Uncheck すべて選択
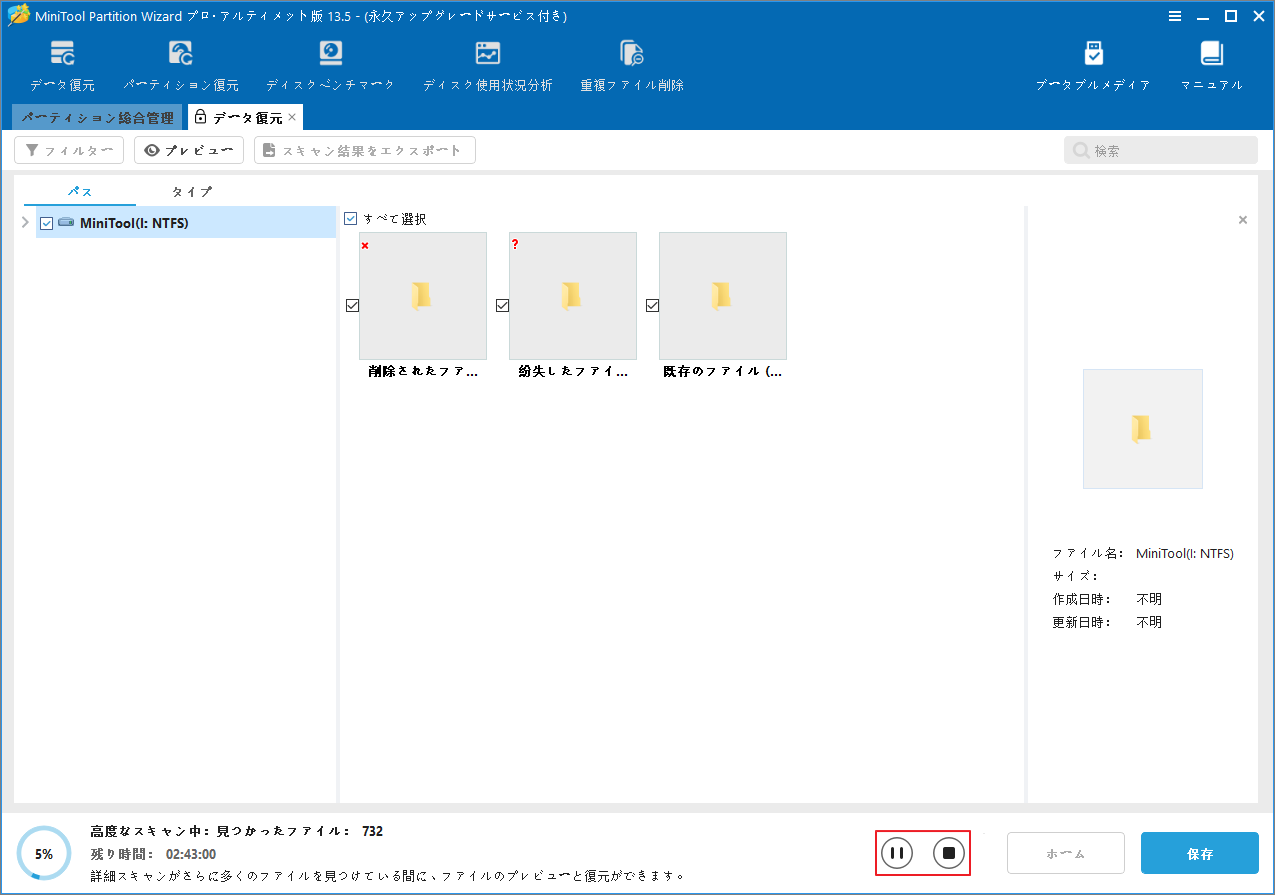 click(350, 218)
